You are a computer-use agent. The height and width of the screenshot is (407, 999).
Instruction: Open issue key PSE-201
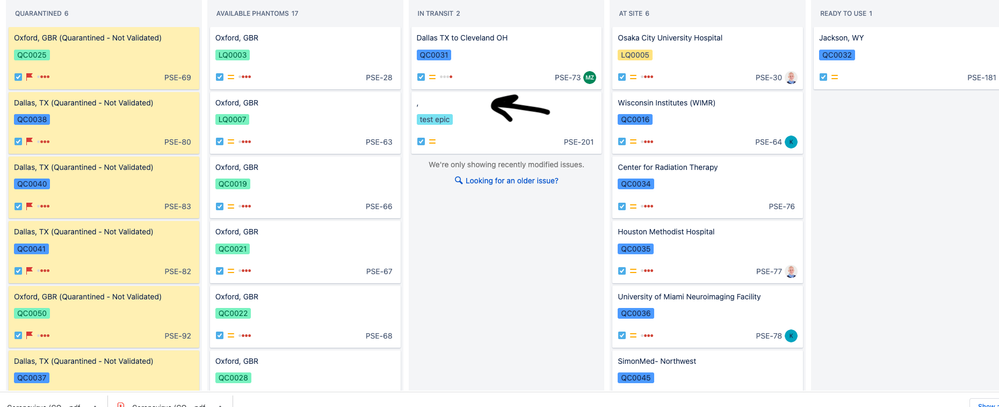click(x=579, y=142)
